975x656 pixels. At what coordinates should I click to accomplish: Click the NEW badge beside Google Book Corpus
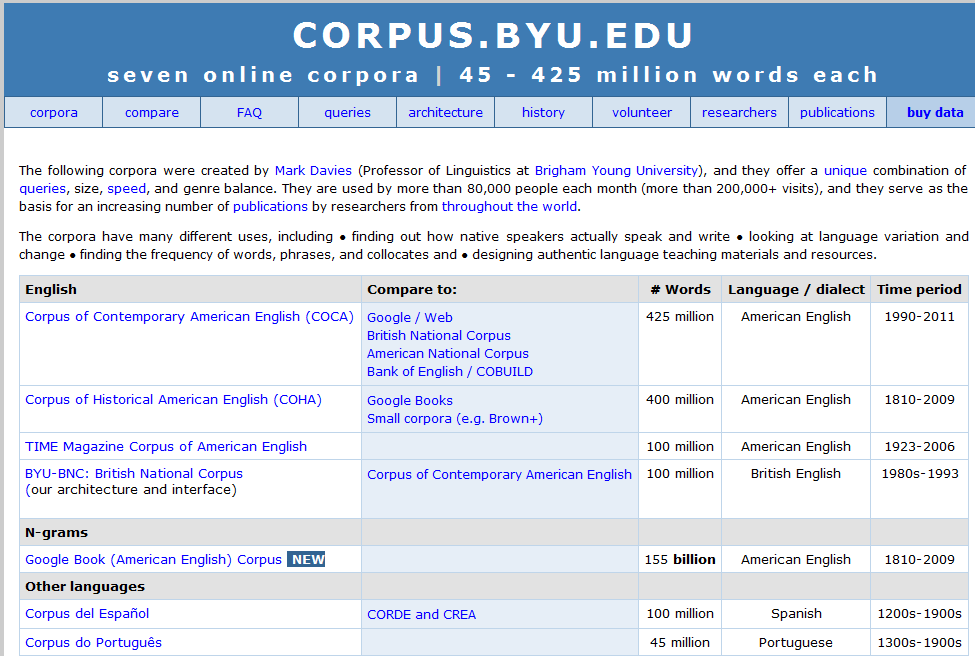click(x=307, y=559)
